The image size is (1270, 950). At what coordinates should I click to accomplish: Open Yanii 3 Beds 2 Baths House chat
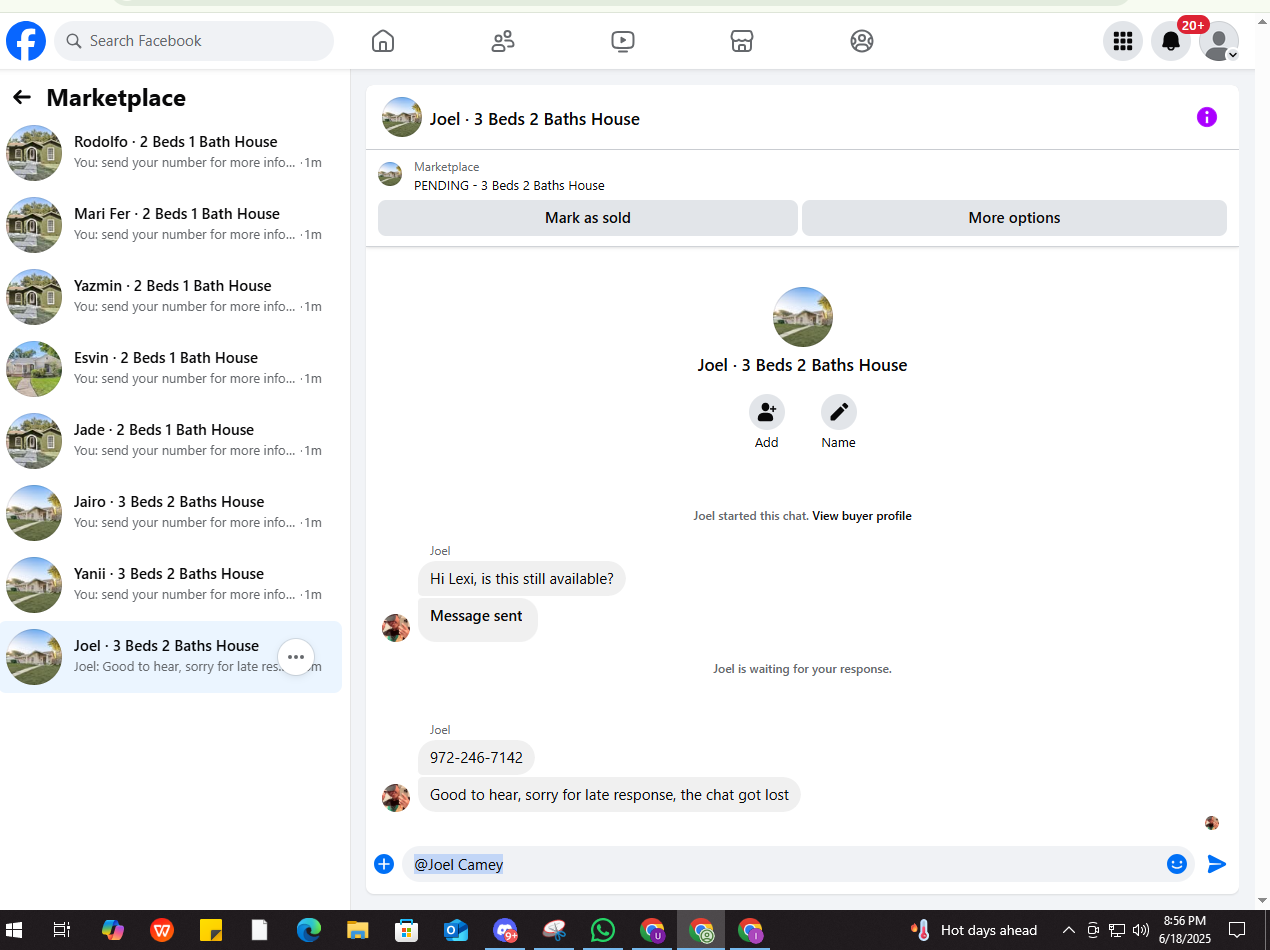tap(171, 585)
